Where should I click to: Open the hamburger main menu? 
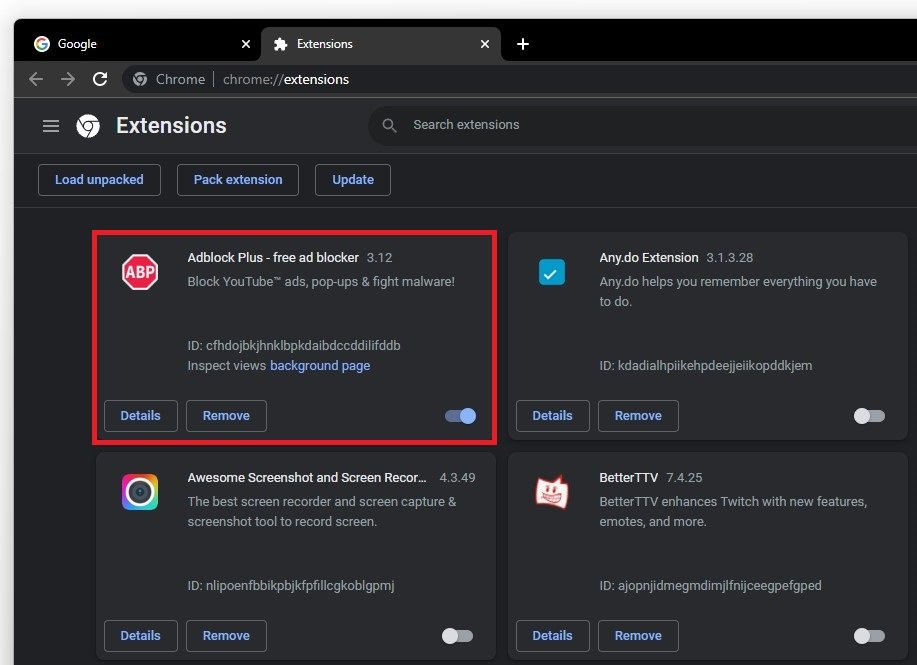coord(51,126)
